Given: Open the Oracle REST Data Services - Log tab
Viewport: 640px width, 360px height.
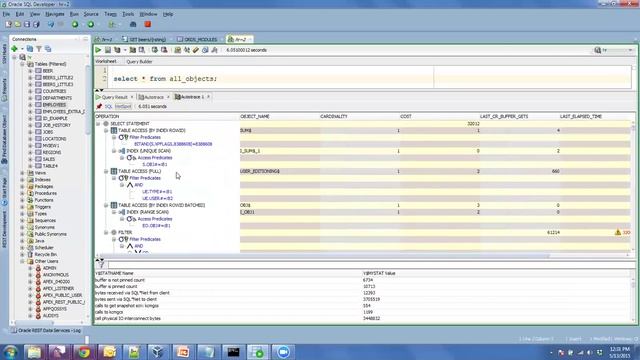Looking at the screenshot, I should tap(46, 331).
